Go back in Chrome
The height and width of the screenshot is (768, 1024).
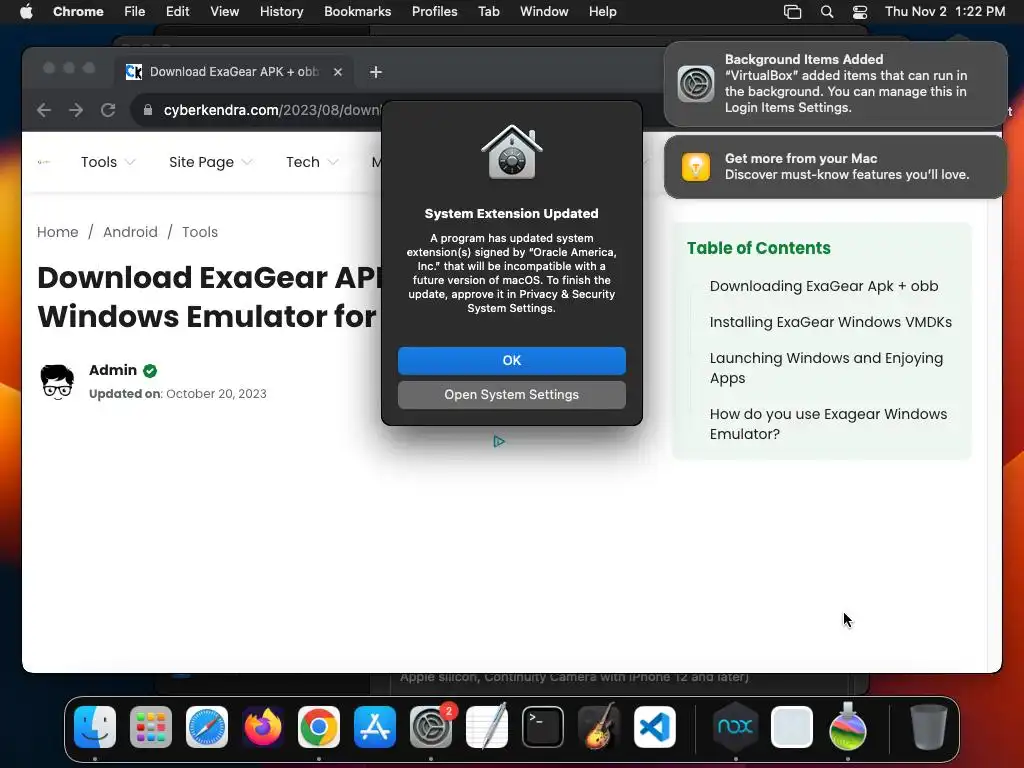click(x=44, y=110)
